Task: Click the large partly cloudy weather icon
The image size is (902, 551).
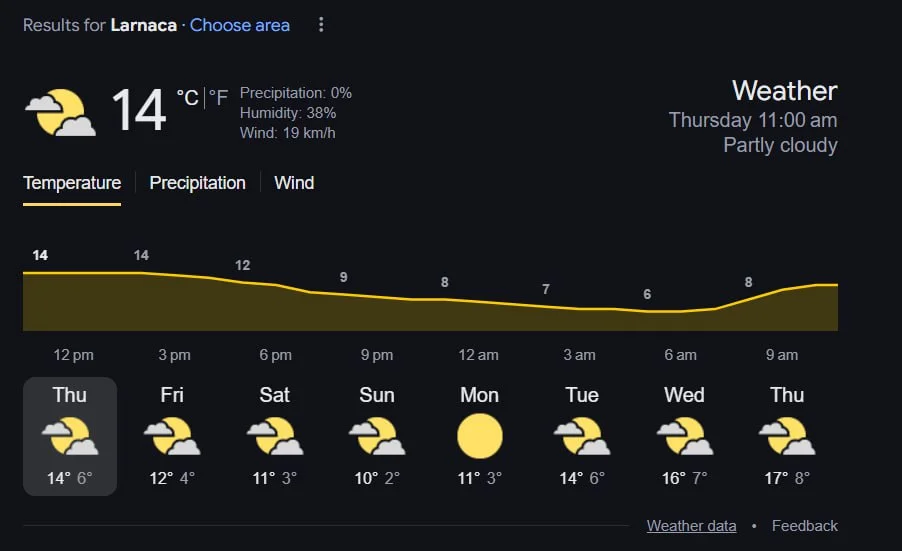Action: (x=60, y=112)
